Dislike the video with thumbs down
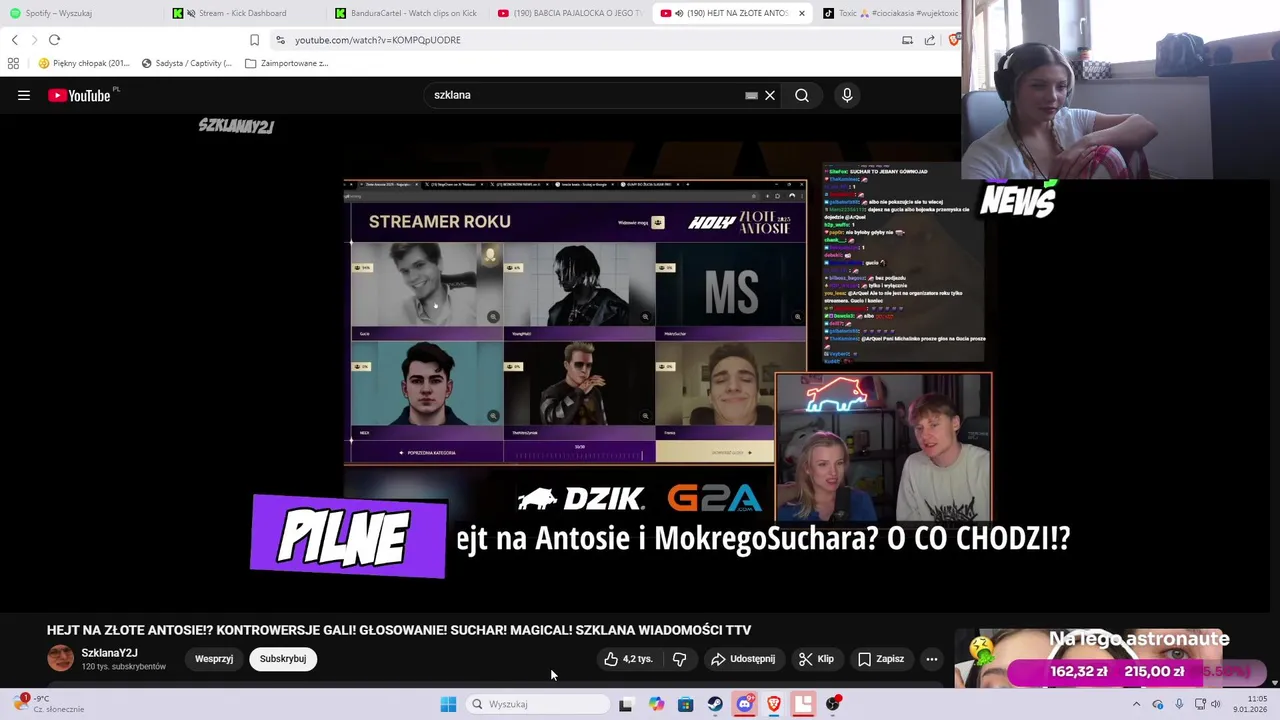 click(680, 659)
